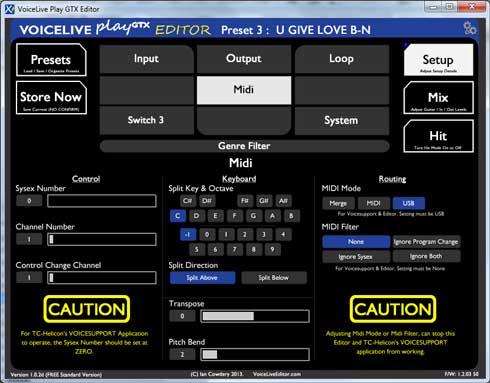Open the Switch 3 tab
Image resolution: width=490 pixels, height=383 pixels.
146,120
